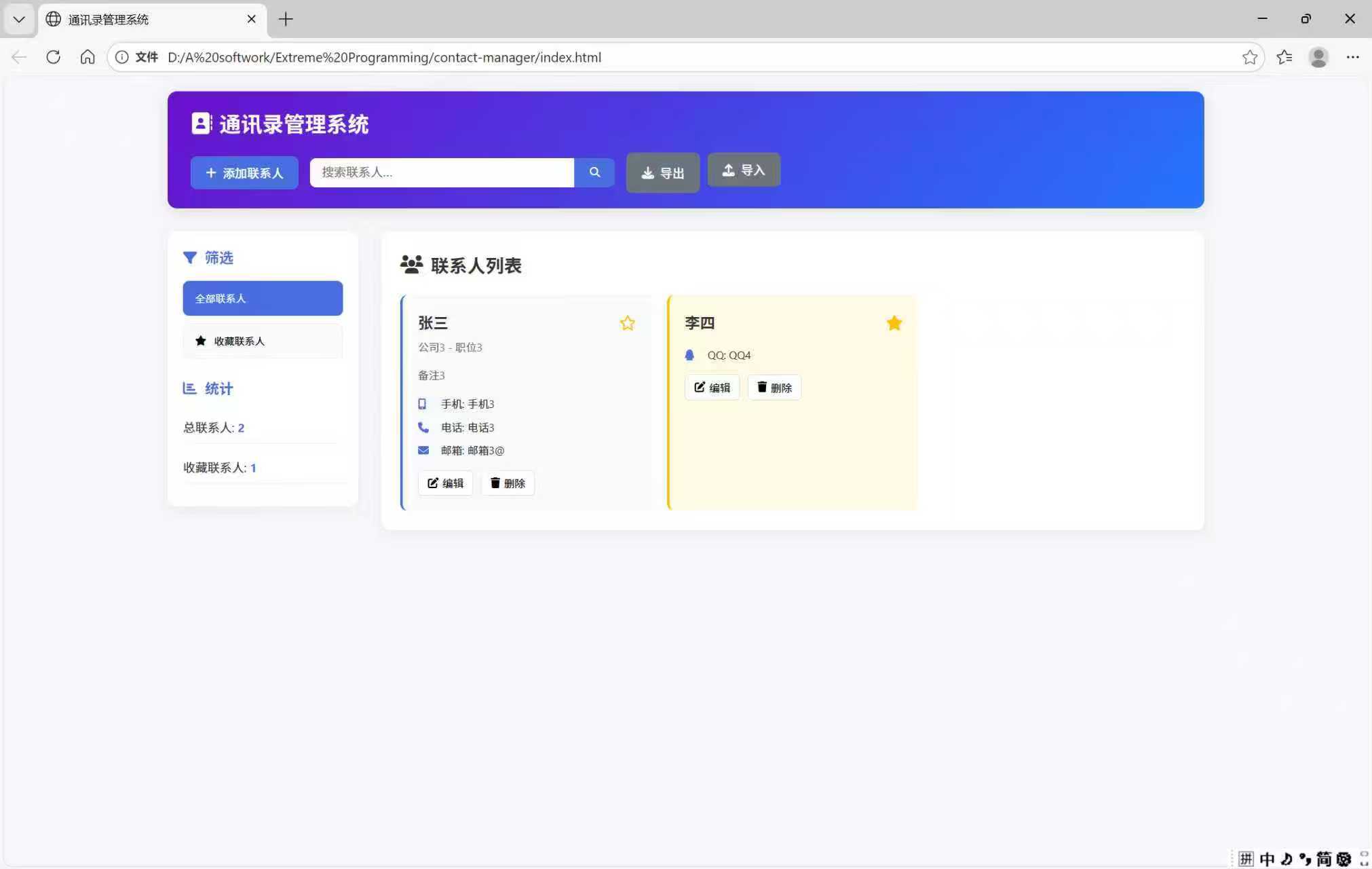Open IME settings gear icon
1372x869 pixels.
click(1344, 859)
